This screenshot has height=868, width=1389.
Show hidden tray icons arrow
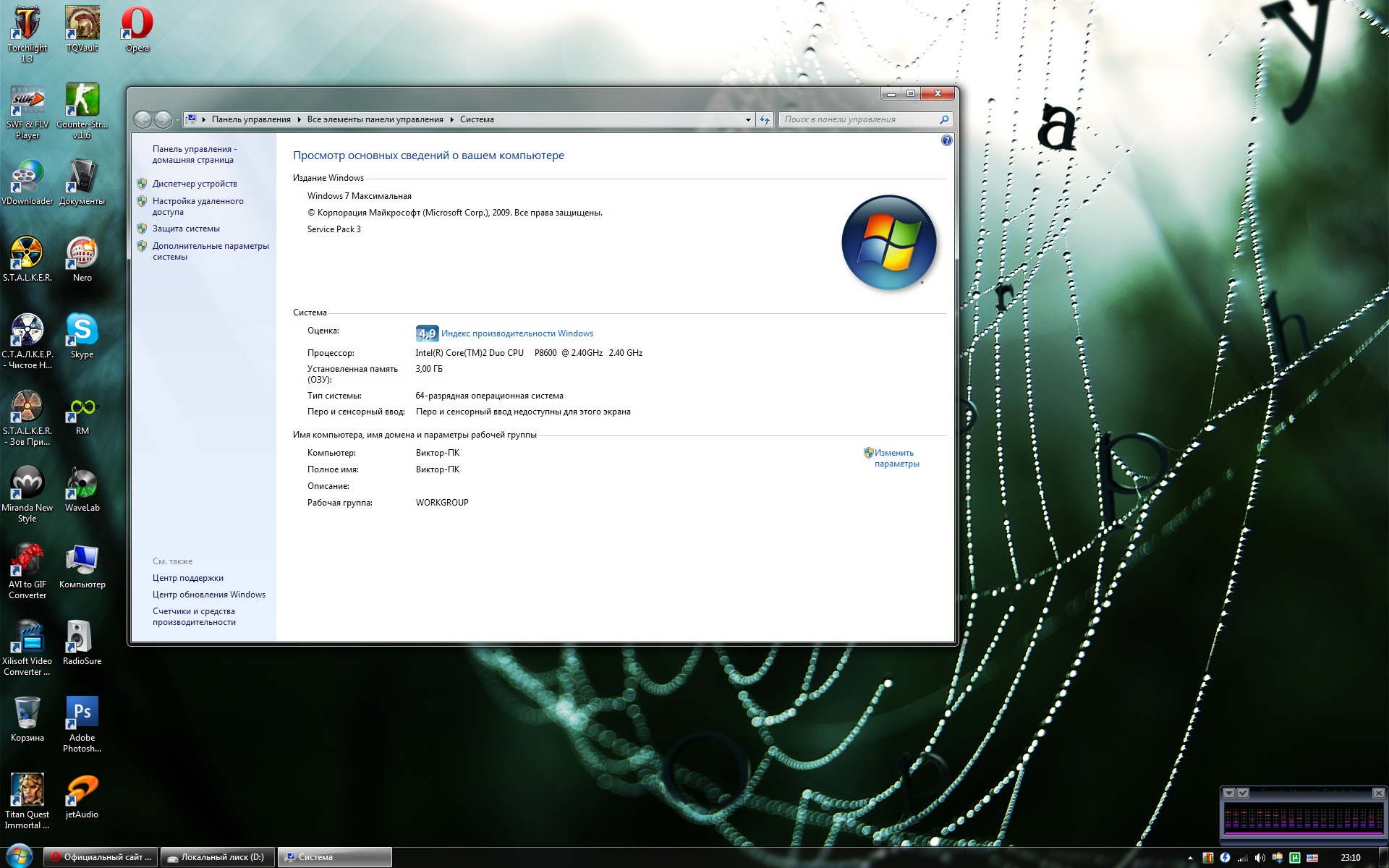click(1190, 858)
